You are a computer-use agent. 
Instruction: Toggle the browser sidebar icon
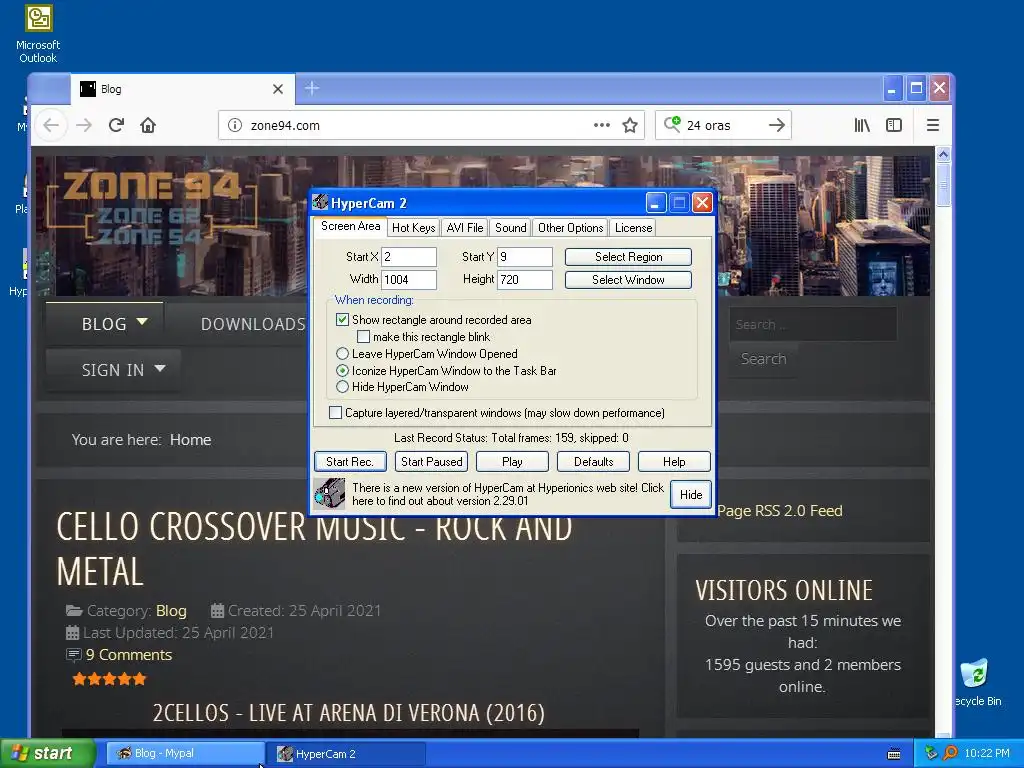(x=894, y=125)
